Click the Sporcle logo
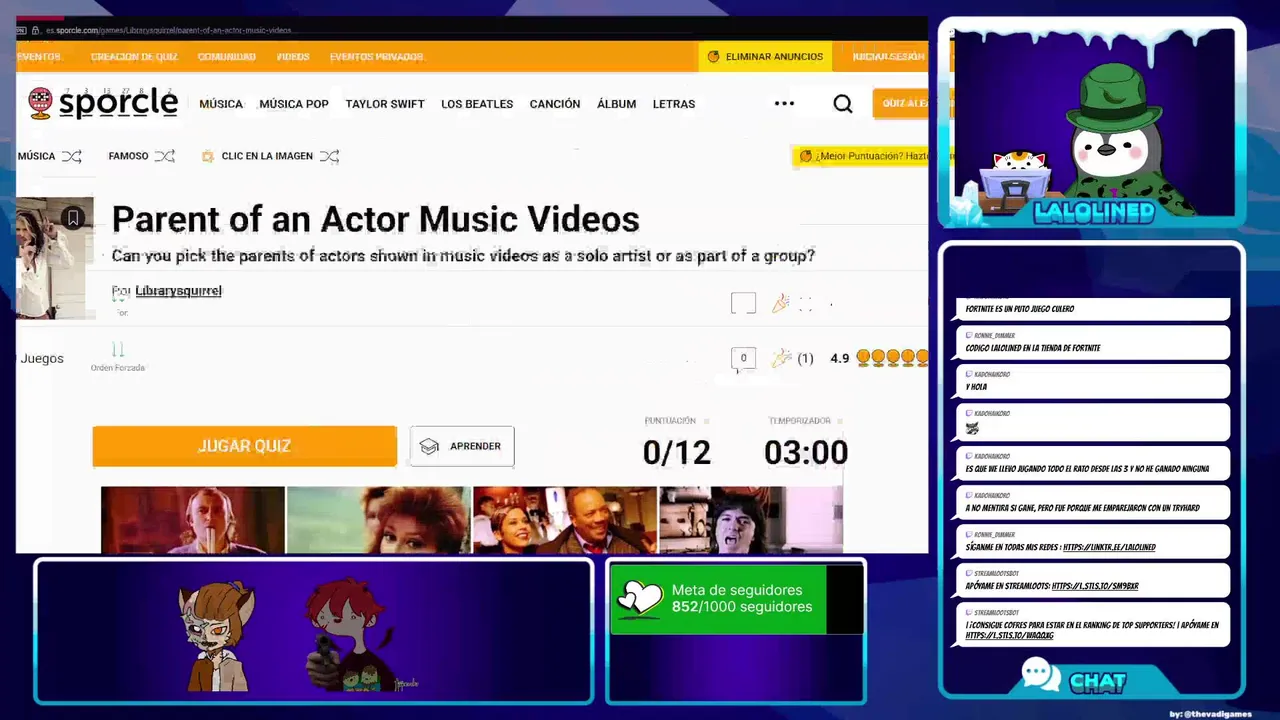Screen dimensions: 1280x720 pos(103,102)
